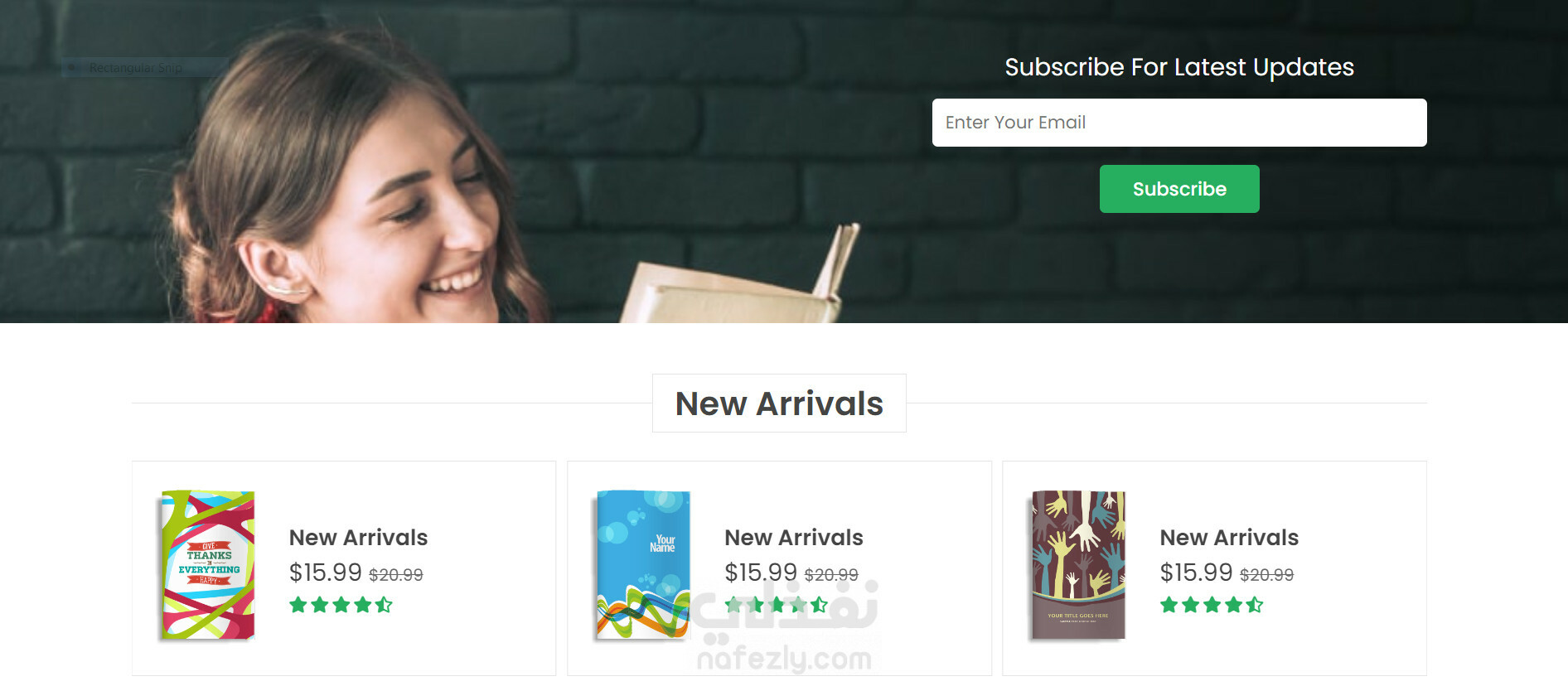Image resolution: width=1568 pixels, height=691 pixels.
Task: Click the half star of first product rating
Action: pyautogui.click(x=384, y=605)
